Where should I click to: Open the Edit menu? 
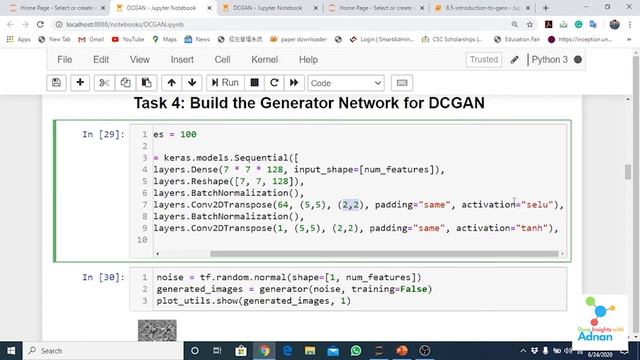click(101, 60)
